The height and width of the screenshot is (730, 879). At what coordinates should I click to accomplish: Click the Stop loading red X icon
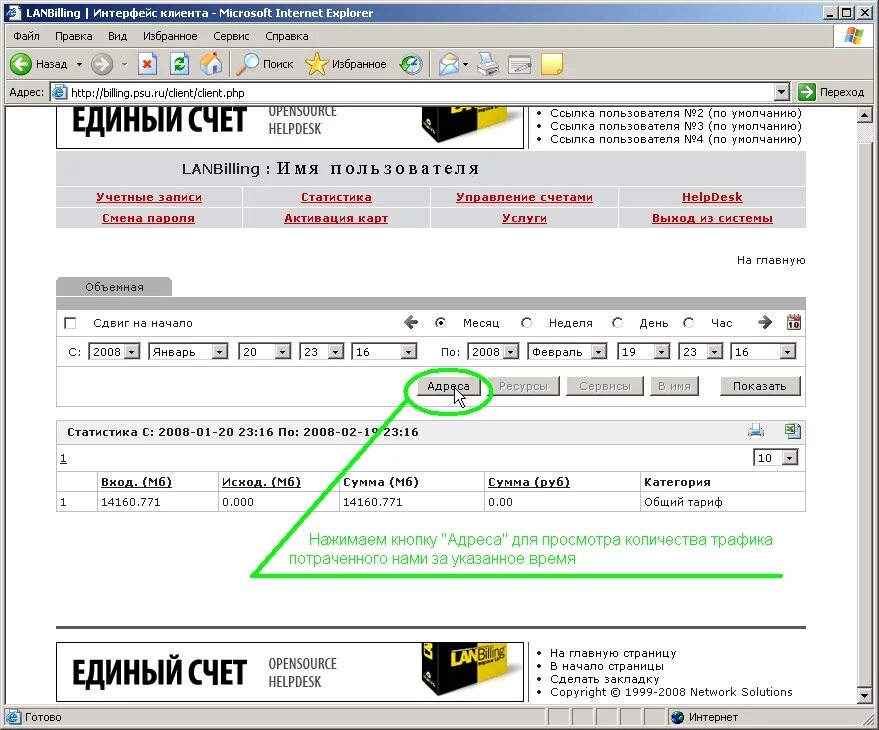click(x=147, y=64)
